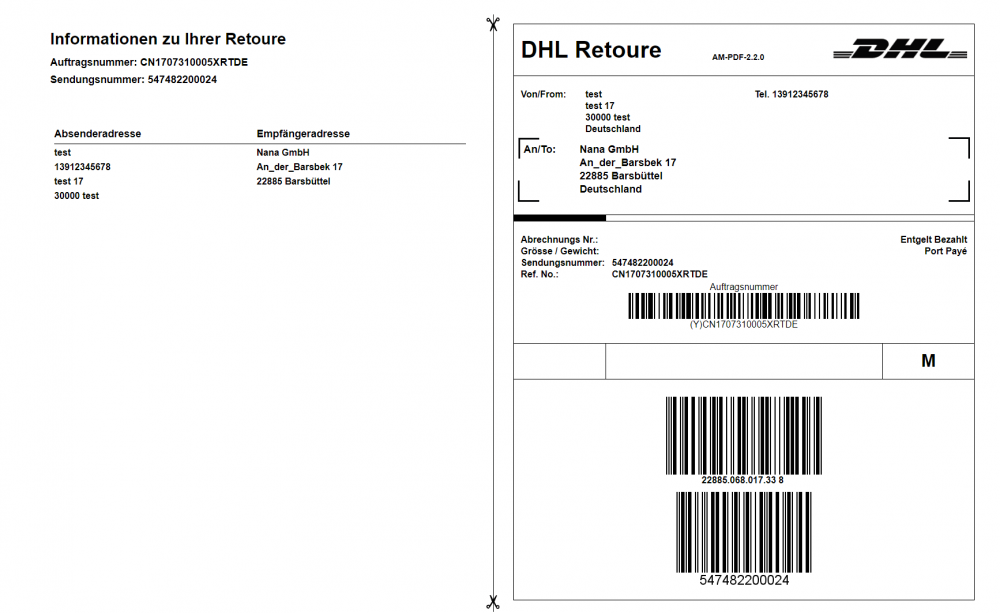Select the version text 'AM-PDF-2.2.0'

pyautogui.click(x=738, y=57)
